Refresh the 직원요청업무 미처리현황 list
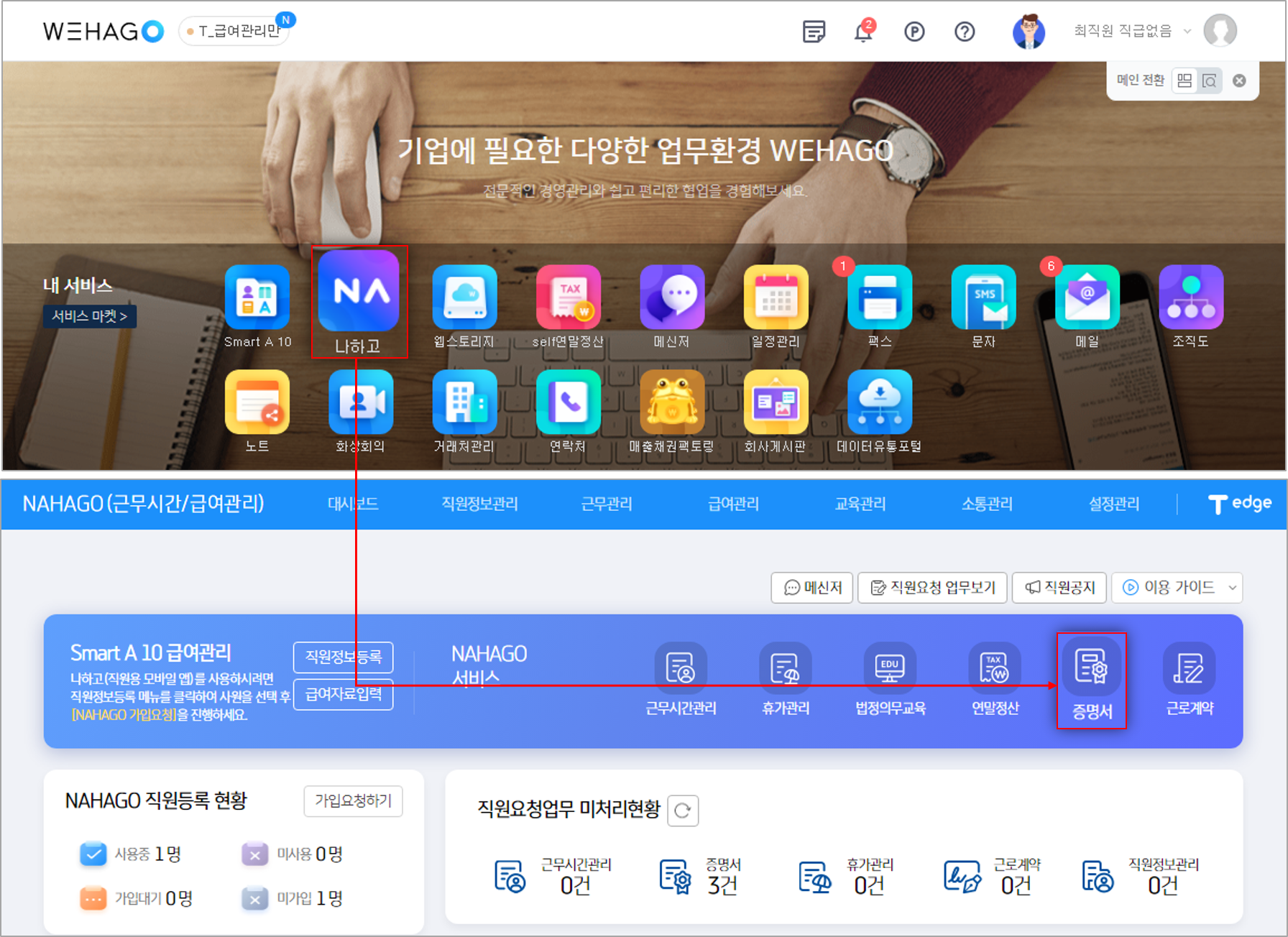This screenshot has height=937, width=1288. [683, 811]
